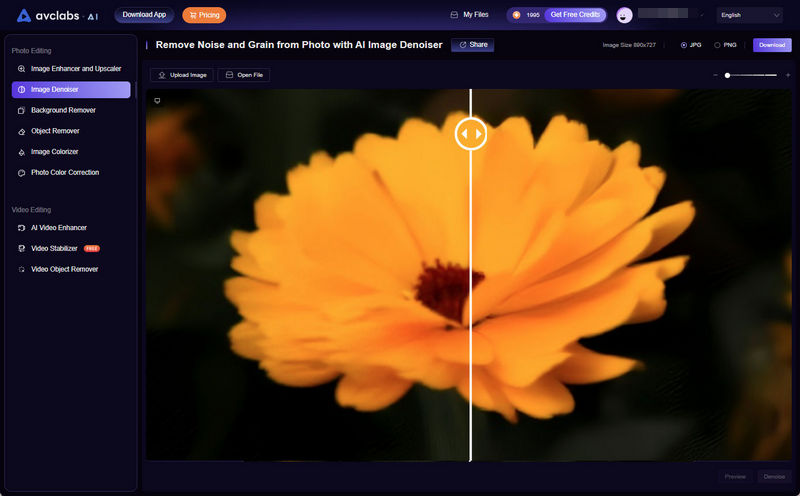The height and width of the screenshot is (496, 800).
Task: Select the JPG output format
Action: click(684, 45)
